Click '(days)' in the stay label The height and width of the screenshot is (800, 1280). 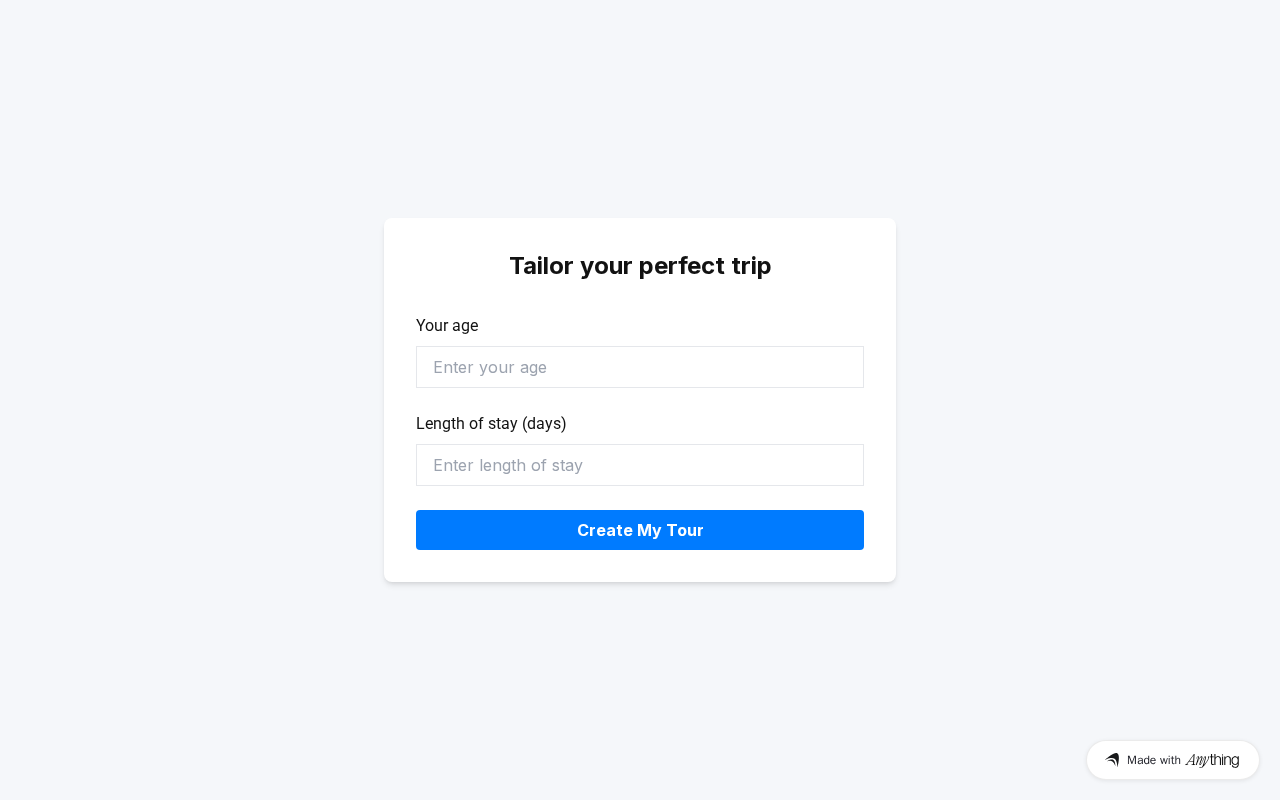point(544,424)
